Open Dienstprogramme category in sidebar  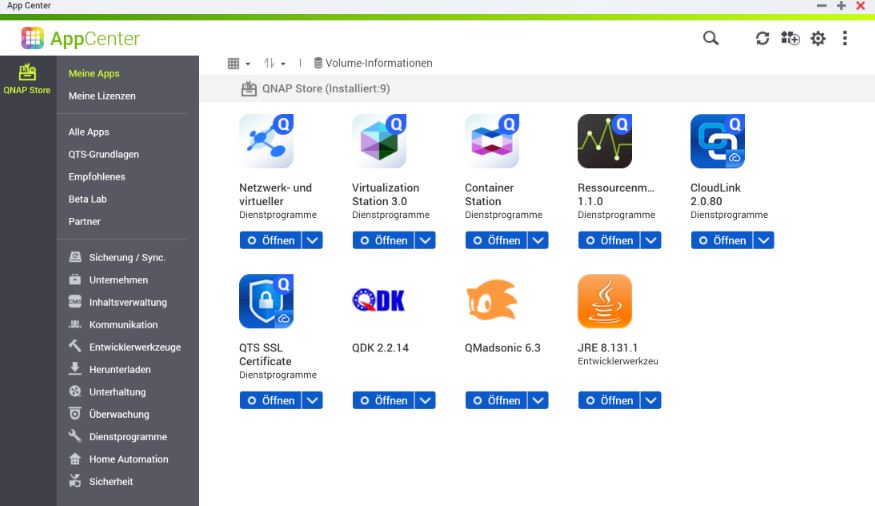coord(128,436)
